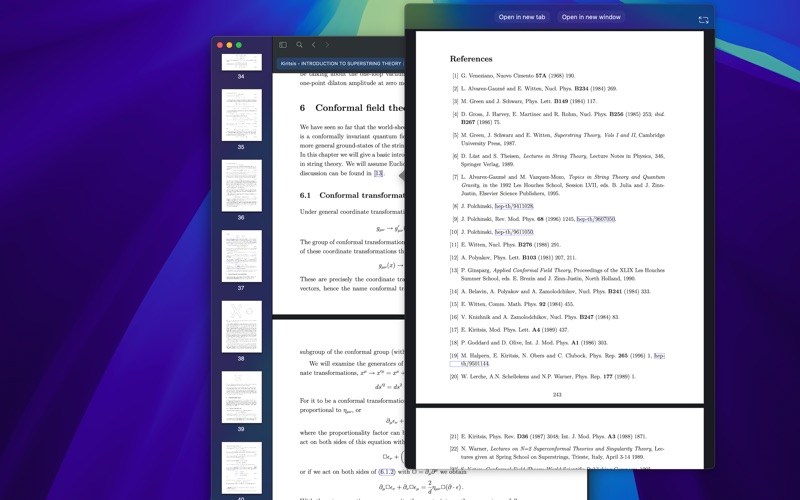Minimize the window with the yellow button
Screen dimensions: 800x500
pos(229,45)
